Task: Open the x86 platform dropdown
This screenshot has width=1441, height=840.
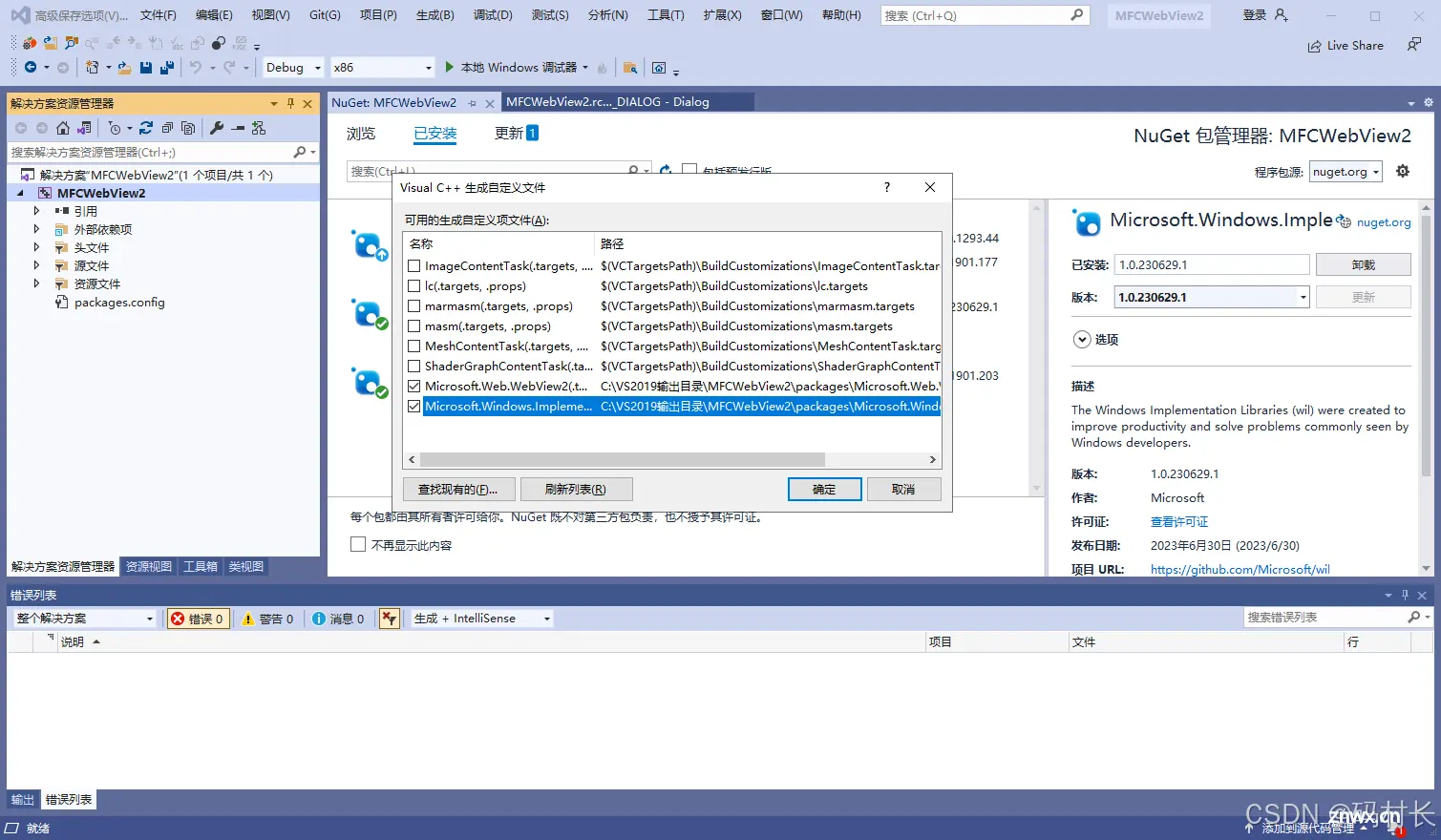Action: pos(383,68)
